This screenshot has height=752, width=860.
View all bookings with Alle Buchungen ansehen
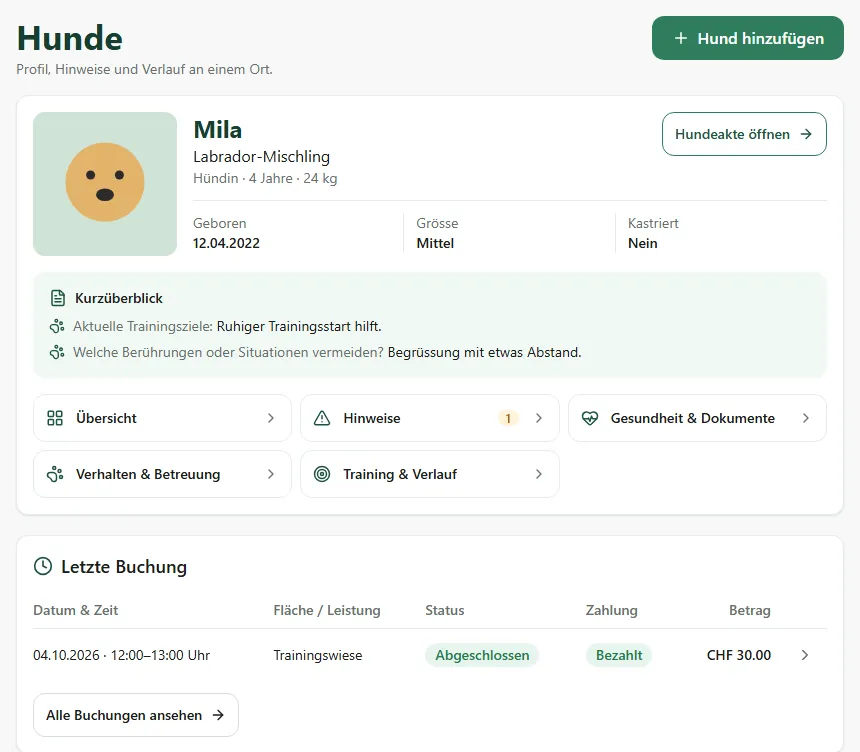pos(136,715)
